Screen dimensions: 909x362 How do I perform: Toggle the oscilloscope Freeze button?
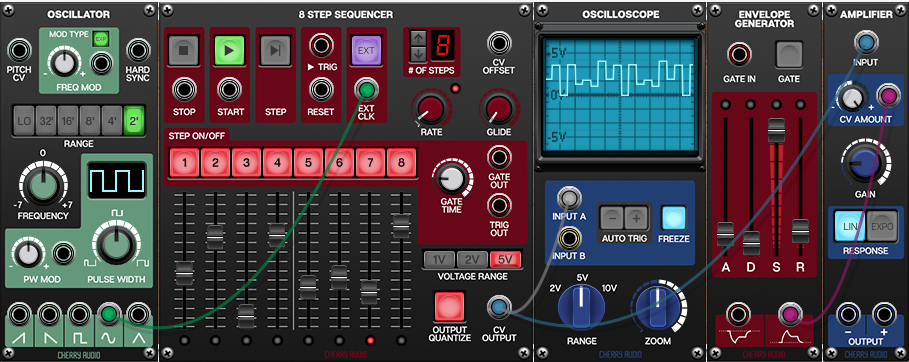pyautogui.click(x=674, y=218)
